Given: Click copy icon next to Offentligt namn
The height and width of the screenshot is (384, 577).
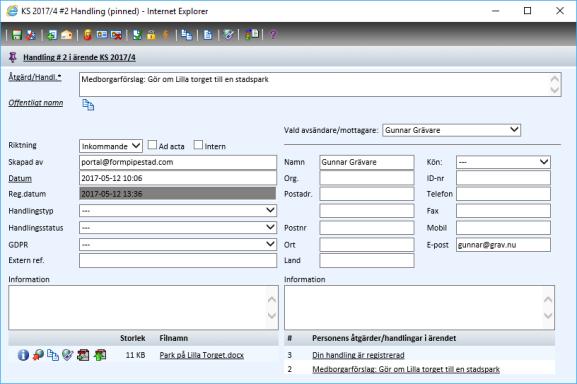Looking at the screenshot, I should click(x=88, y=105).
